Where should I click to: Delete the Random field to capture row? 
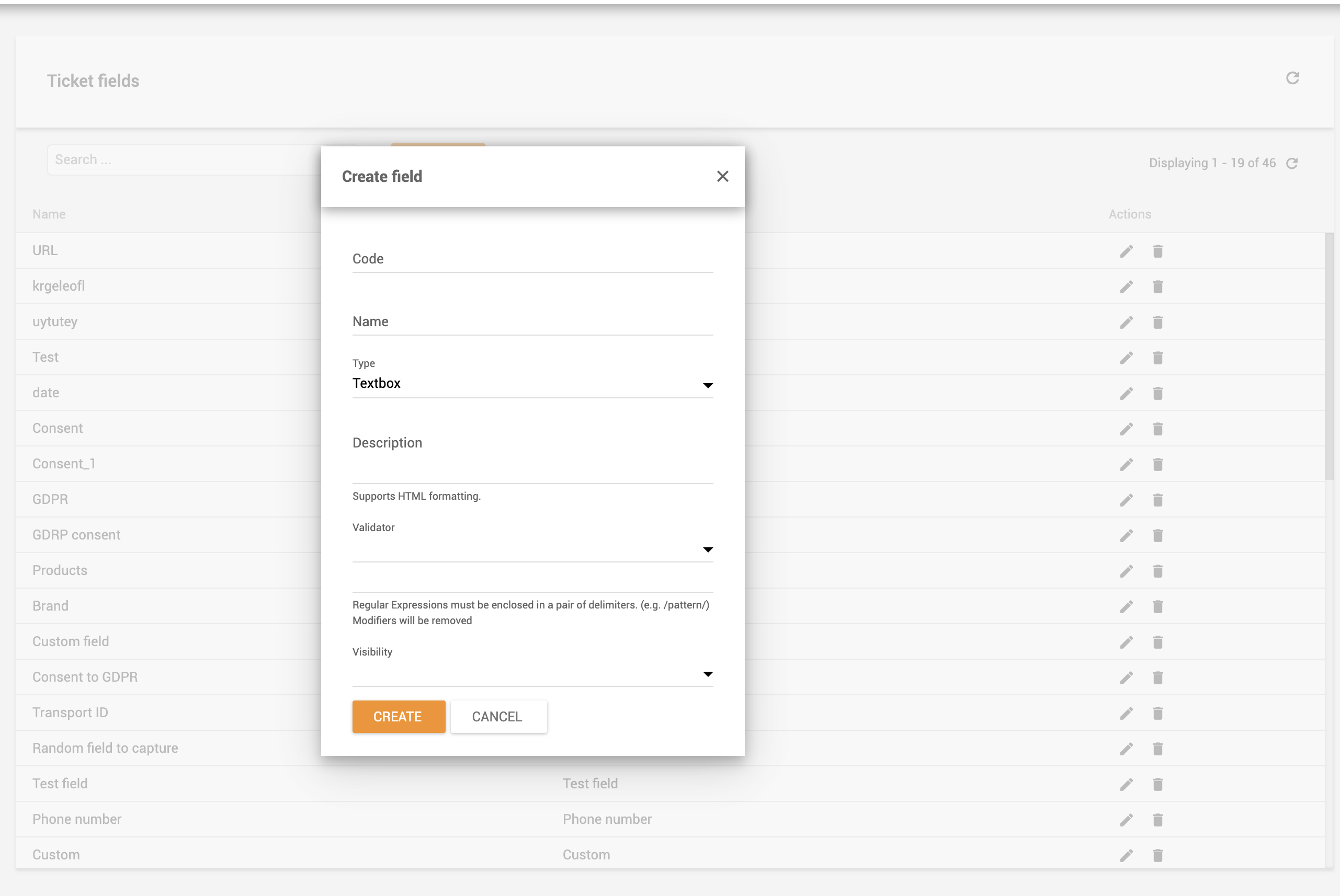point(1157,749)
